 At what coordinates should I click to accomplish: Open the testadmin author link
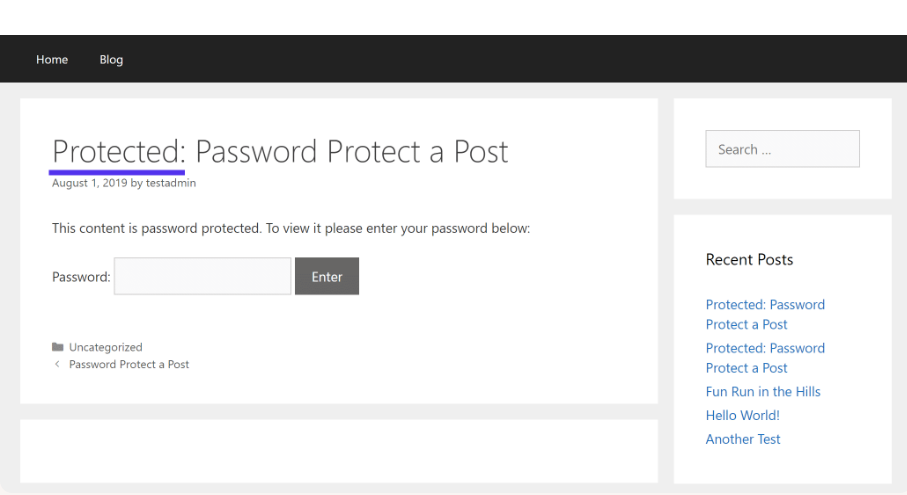[x=171, y=183]
